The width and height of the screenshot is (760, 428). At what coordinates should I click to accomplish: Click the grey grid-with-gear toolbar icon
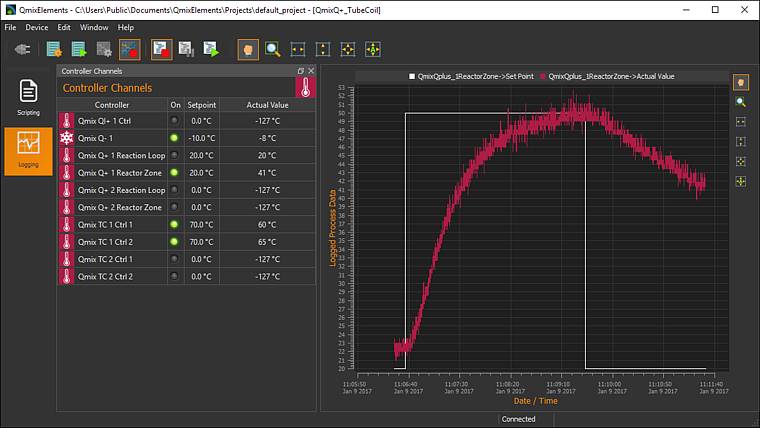coord(104,49)
